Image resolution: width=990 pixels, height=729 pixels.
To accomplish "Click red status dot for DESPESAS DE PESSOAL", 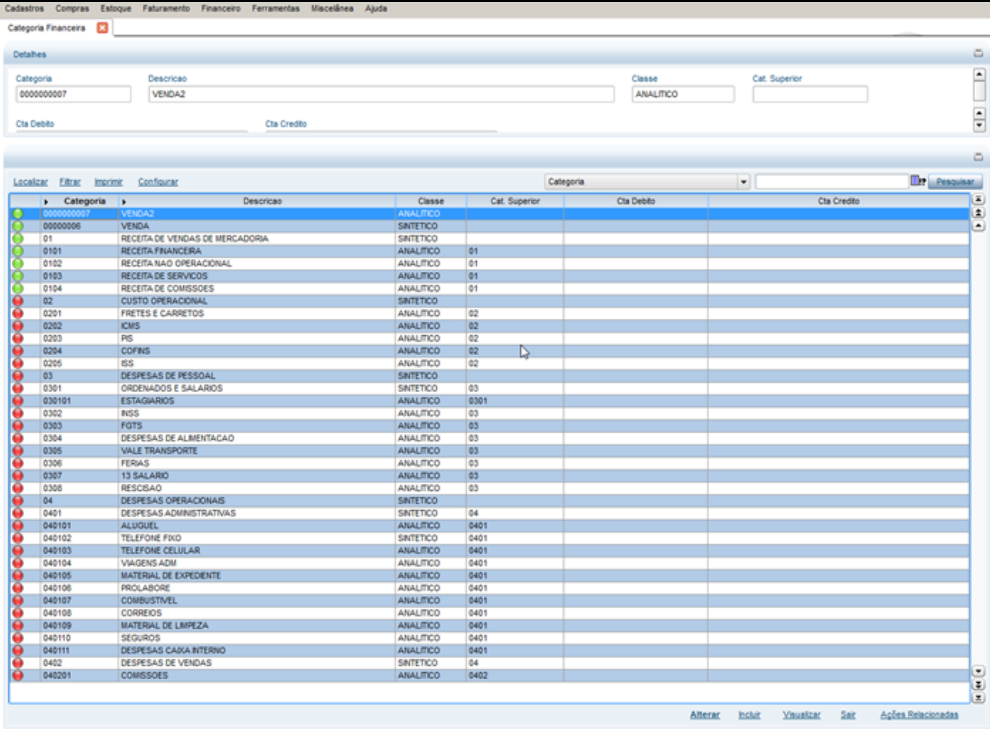I will tap(18, 376).
